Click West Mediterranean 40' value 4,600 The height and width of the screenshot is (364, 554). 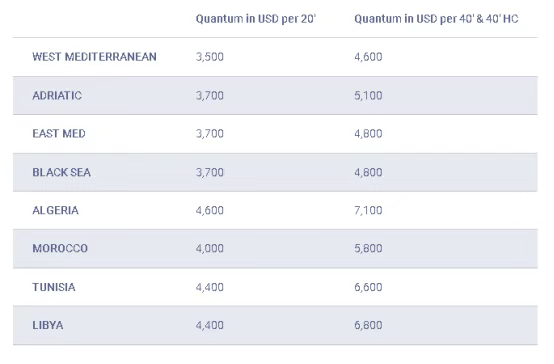[369, 57]
